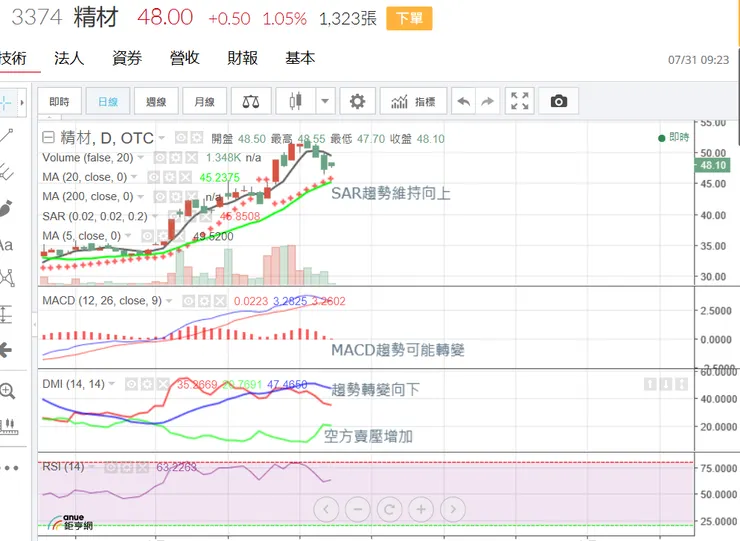Select the 週線 weekly interval
Screen dimensions: 740x541
156,101
